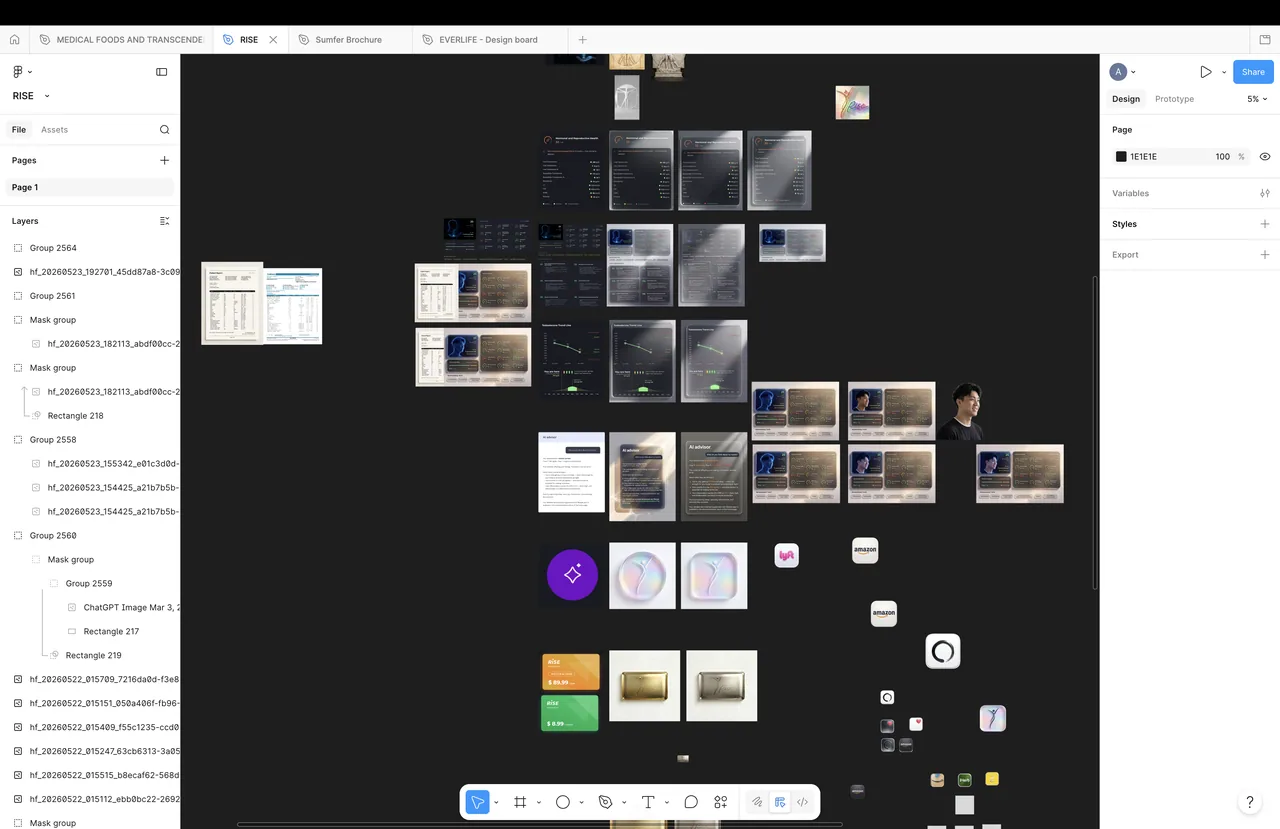Open the Actions resources tool
Image resolution: width=1280 pixels, height=829 pixels.
(721, 802)
